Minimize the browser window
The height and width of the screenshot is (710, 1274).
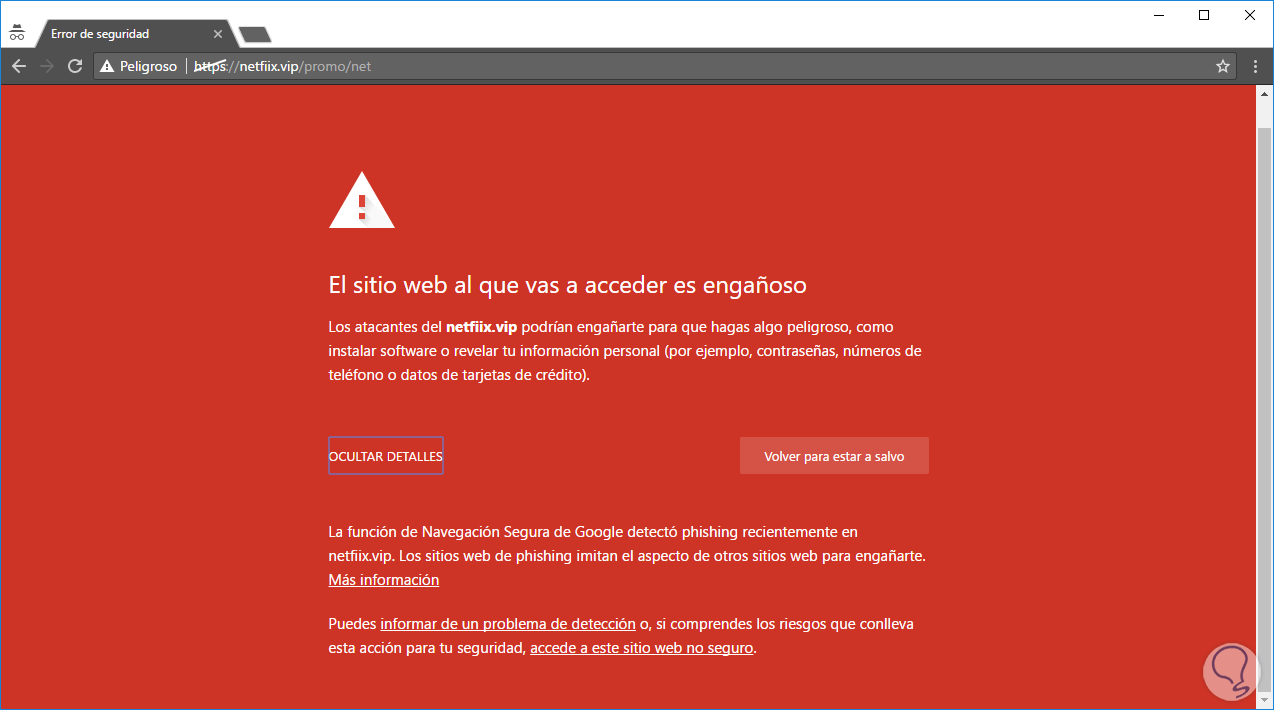1158,15
